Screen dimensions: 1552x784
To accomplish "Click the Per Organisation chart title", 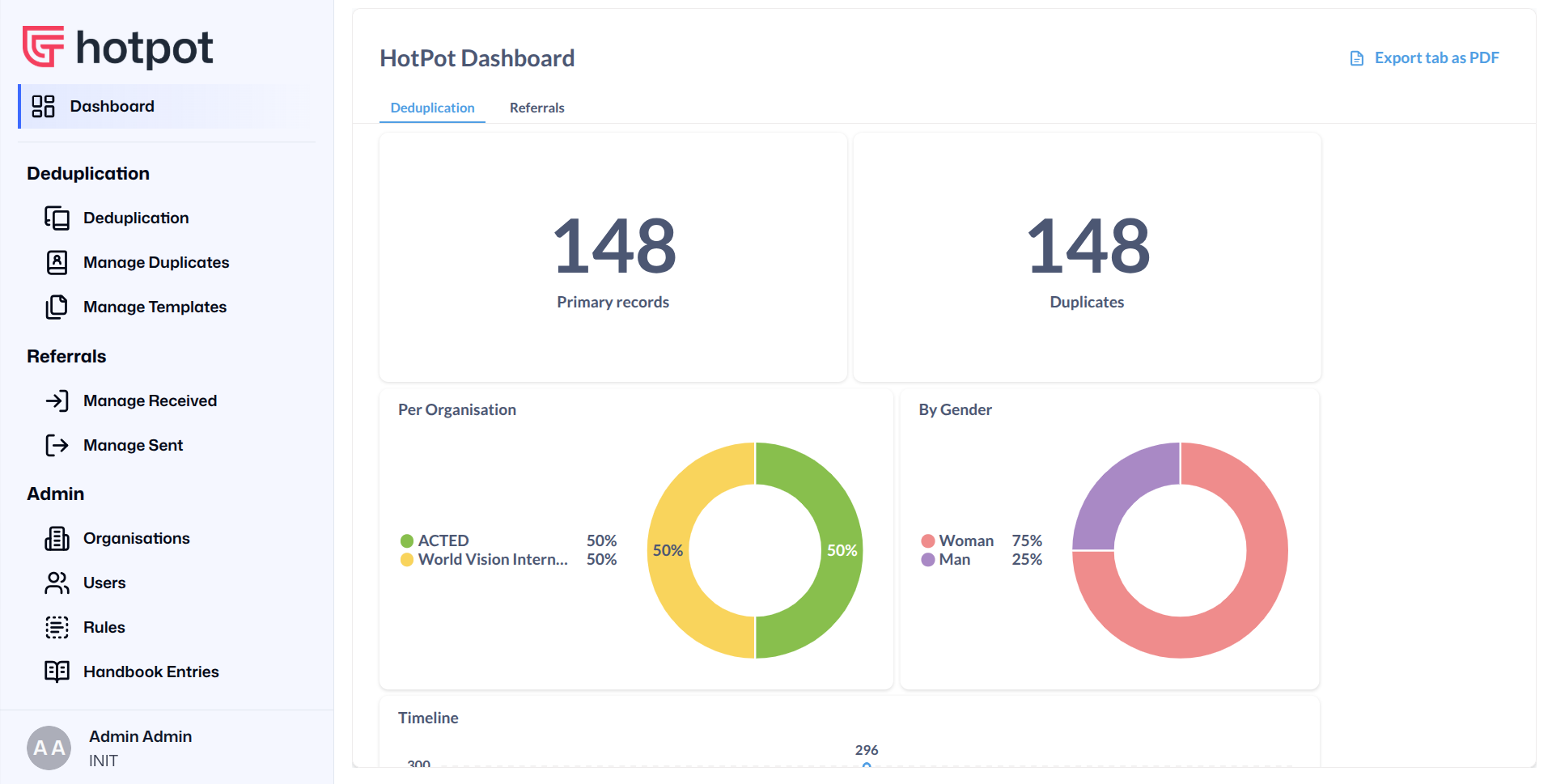I will coord(457,409).
